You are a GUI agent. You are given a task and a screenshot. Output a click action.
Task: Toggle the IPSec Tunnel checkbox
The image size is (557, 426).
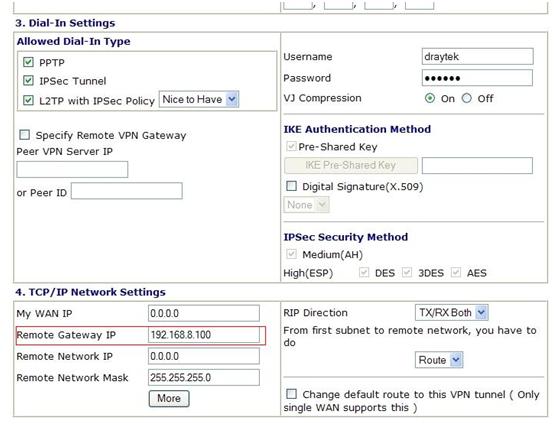[28, 81]
